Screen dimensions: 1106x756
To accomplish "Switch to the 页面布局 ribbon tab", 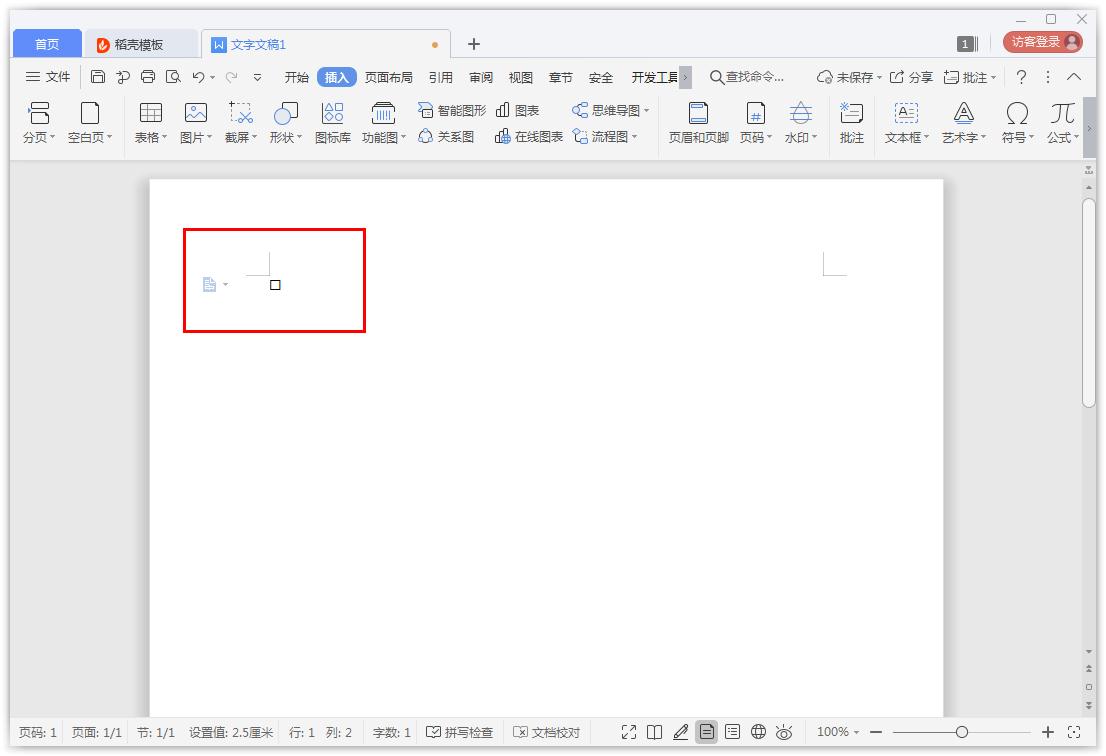I will 389,76.
